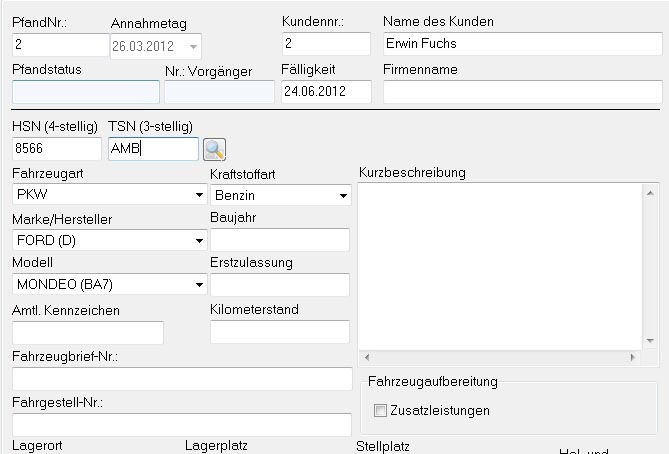Click the PfandNr. input field
The height and width of the screenshot is (454, 669).
(x=60, y=45)
